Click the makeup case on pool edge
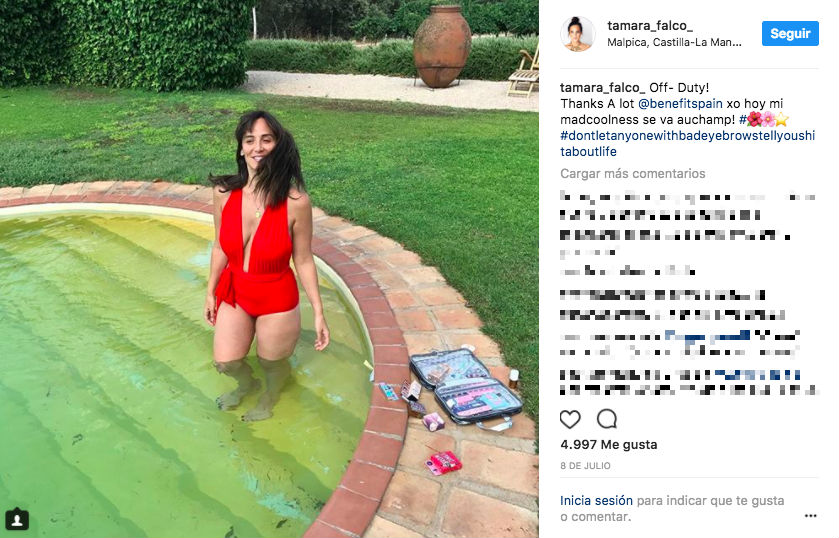Viewport: 839px width, 538px height. pos(466,387)
